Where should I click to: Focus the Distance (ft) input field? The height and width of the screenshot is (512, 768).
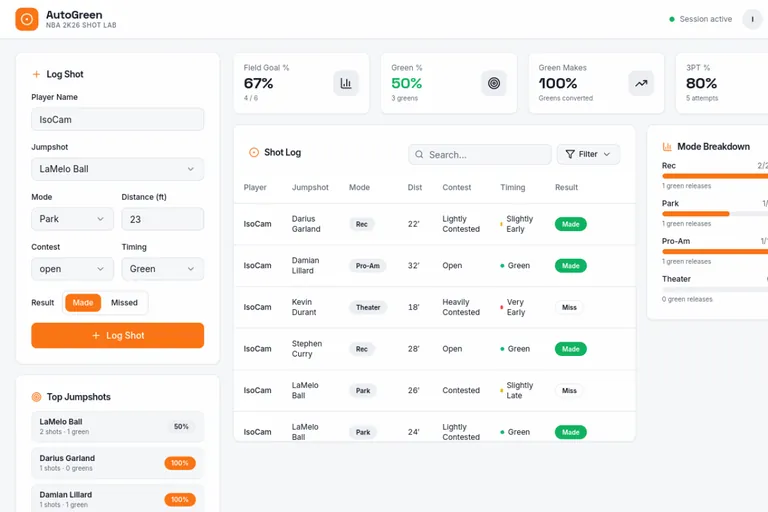click(x=163, y=219)
